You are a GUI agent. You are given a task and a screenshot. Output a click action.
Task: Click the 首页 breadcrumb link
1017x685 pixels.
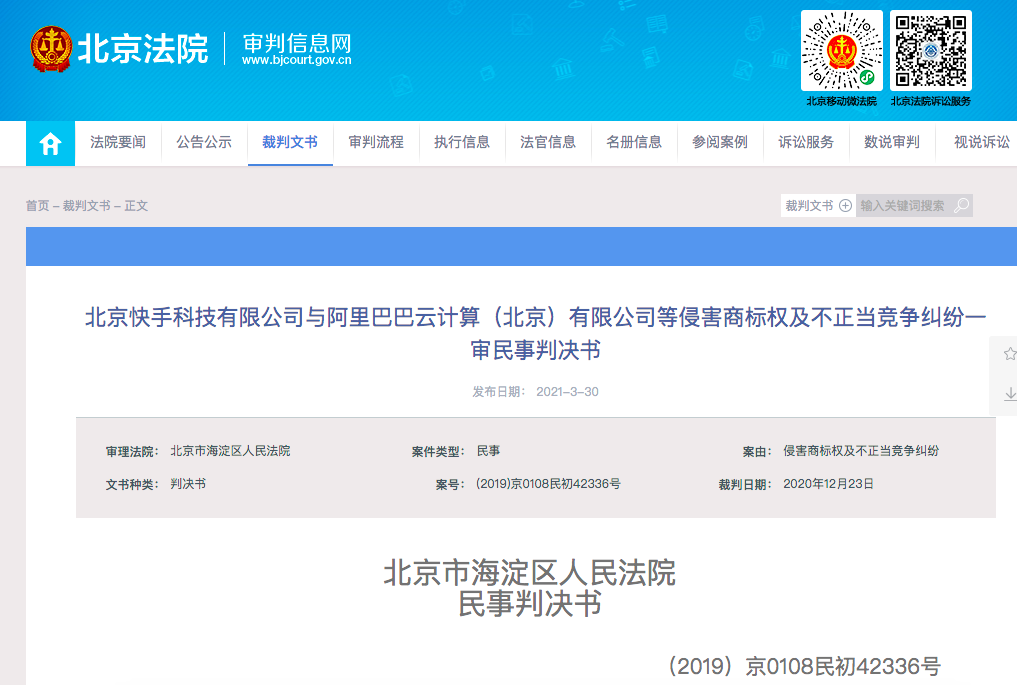pyautogui.click(x=38, y=206)
